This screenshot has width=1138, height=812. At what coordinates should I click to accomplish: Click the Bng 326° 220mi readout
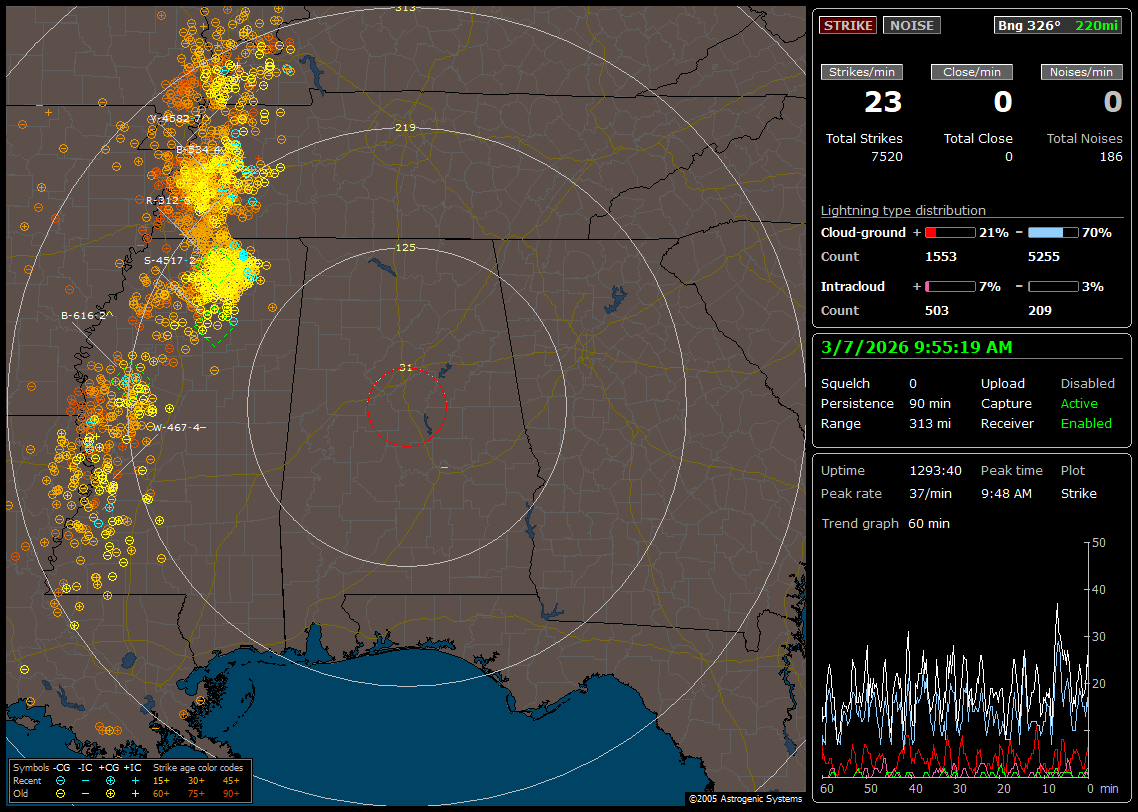click(1058, 25)
